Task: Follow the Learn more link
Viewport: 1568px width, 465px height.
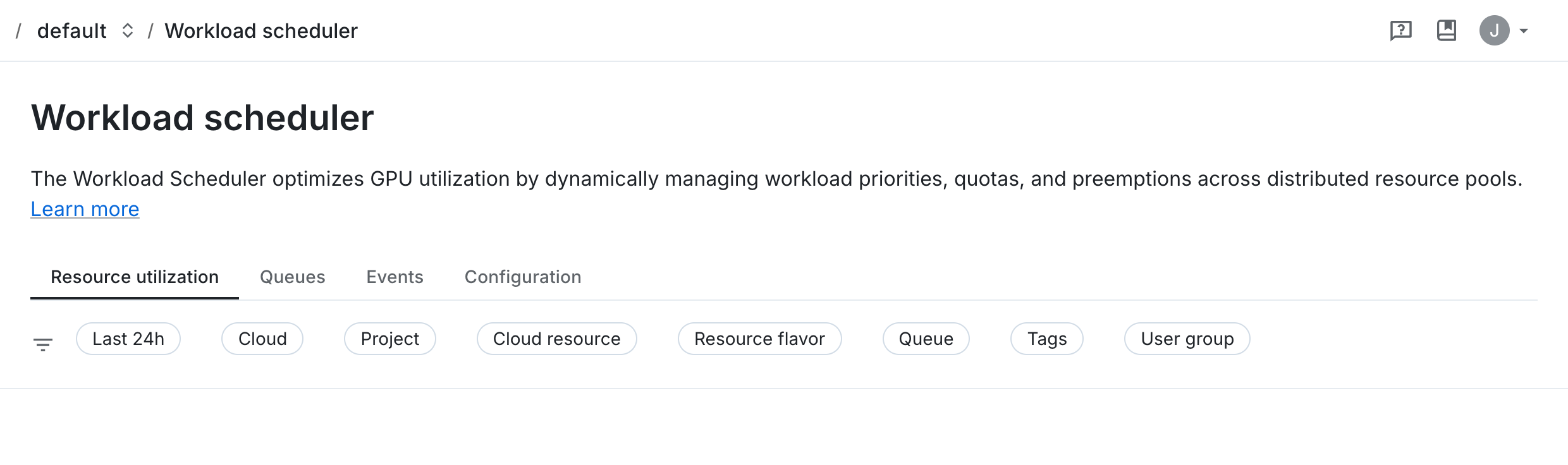Action: (x=85, y=209)
